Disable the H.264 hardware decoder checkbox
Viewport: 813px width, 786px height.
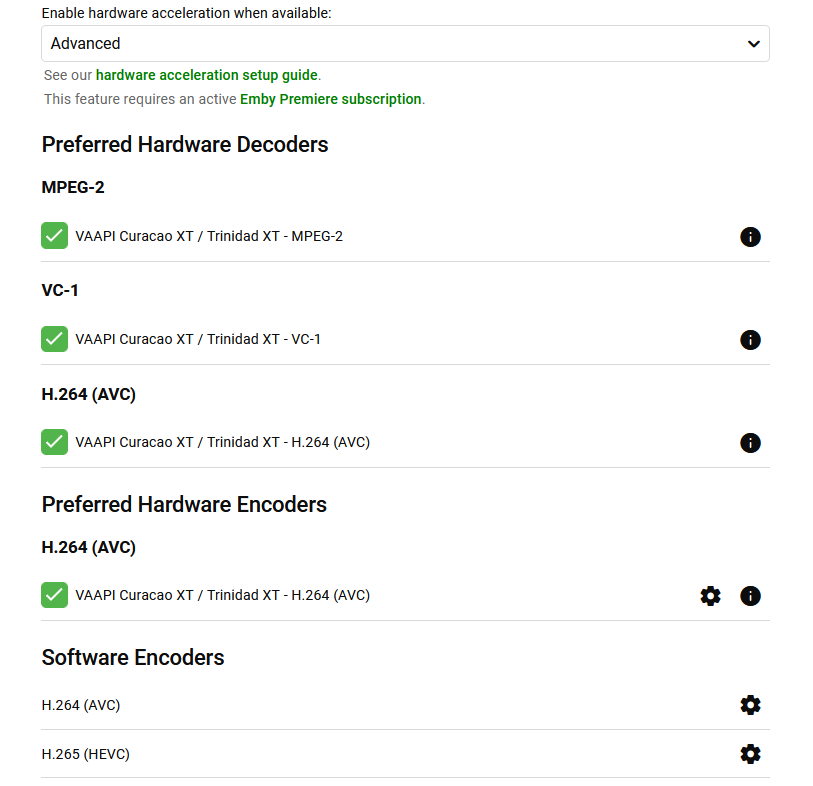click(x=55, y=442)
